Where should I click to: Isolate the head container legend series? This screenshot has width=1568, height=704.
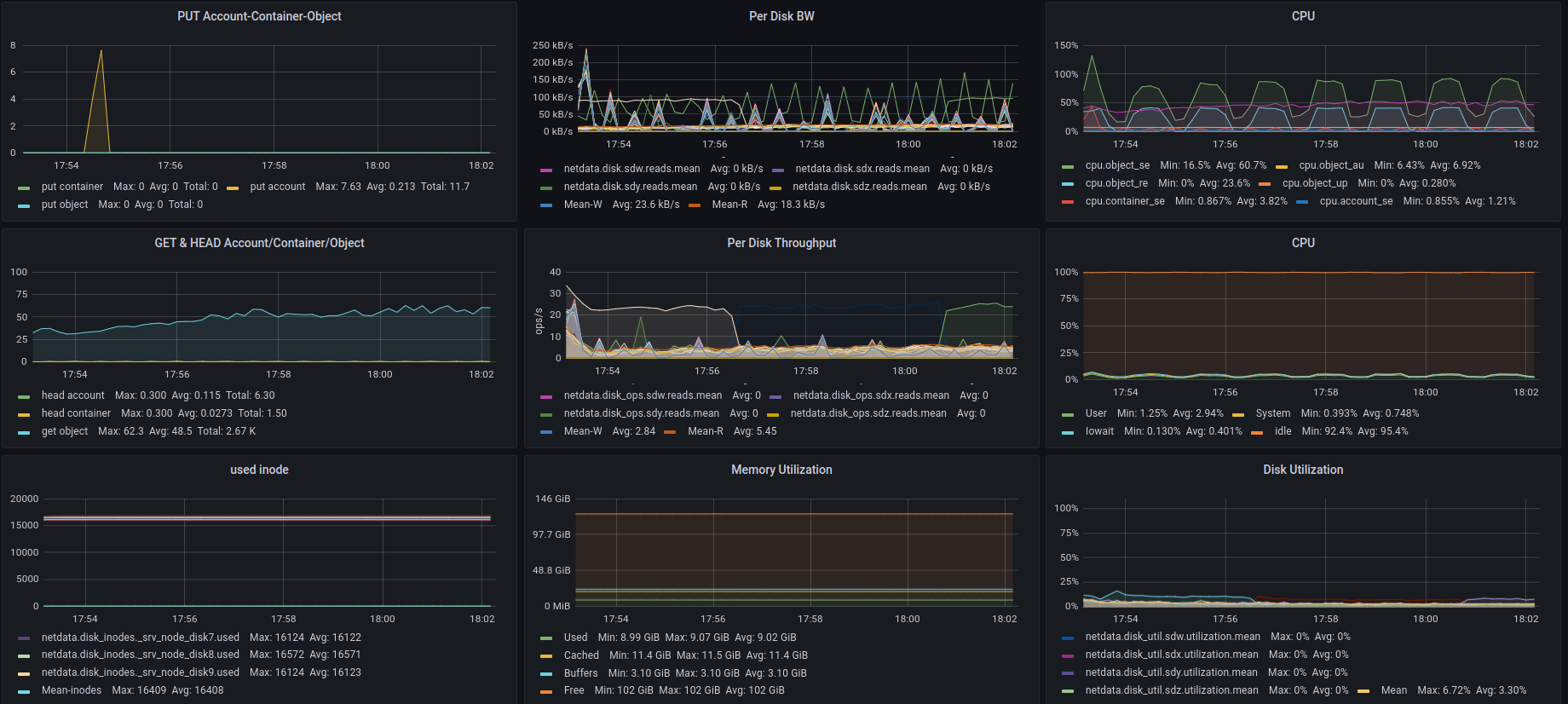click(x=76, y=413)
